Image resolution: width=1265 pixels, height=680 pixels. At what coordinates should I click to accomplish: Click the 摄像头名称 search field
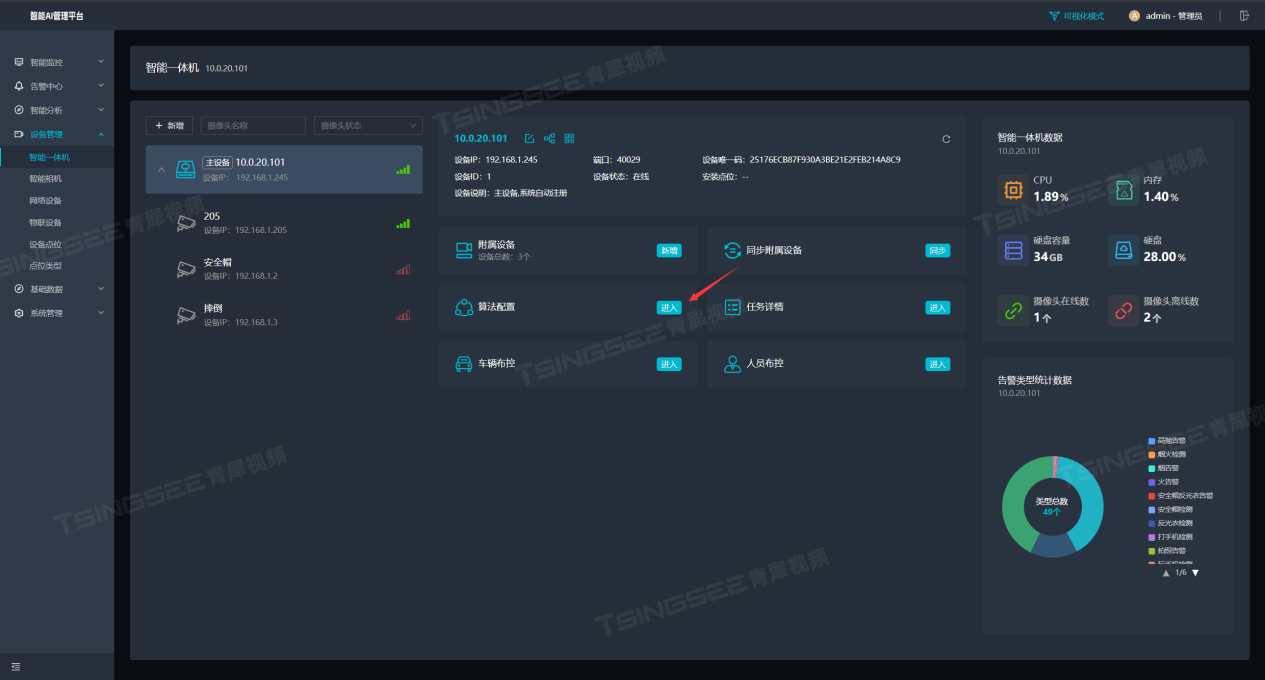point(253,126)
